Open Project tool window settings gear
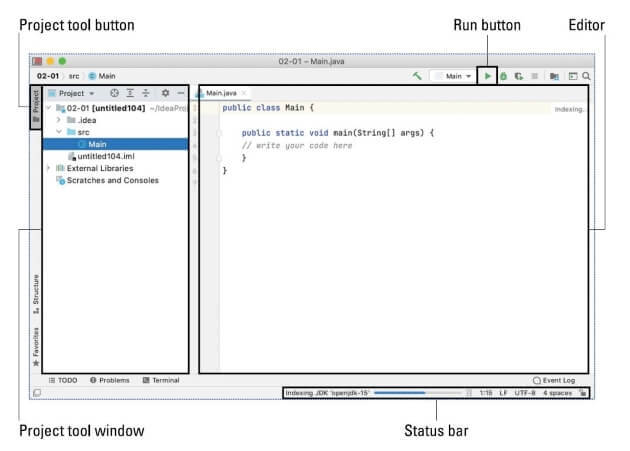The width and height of the screenshot is (630, 451). (x=165, y=93)
